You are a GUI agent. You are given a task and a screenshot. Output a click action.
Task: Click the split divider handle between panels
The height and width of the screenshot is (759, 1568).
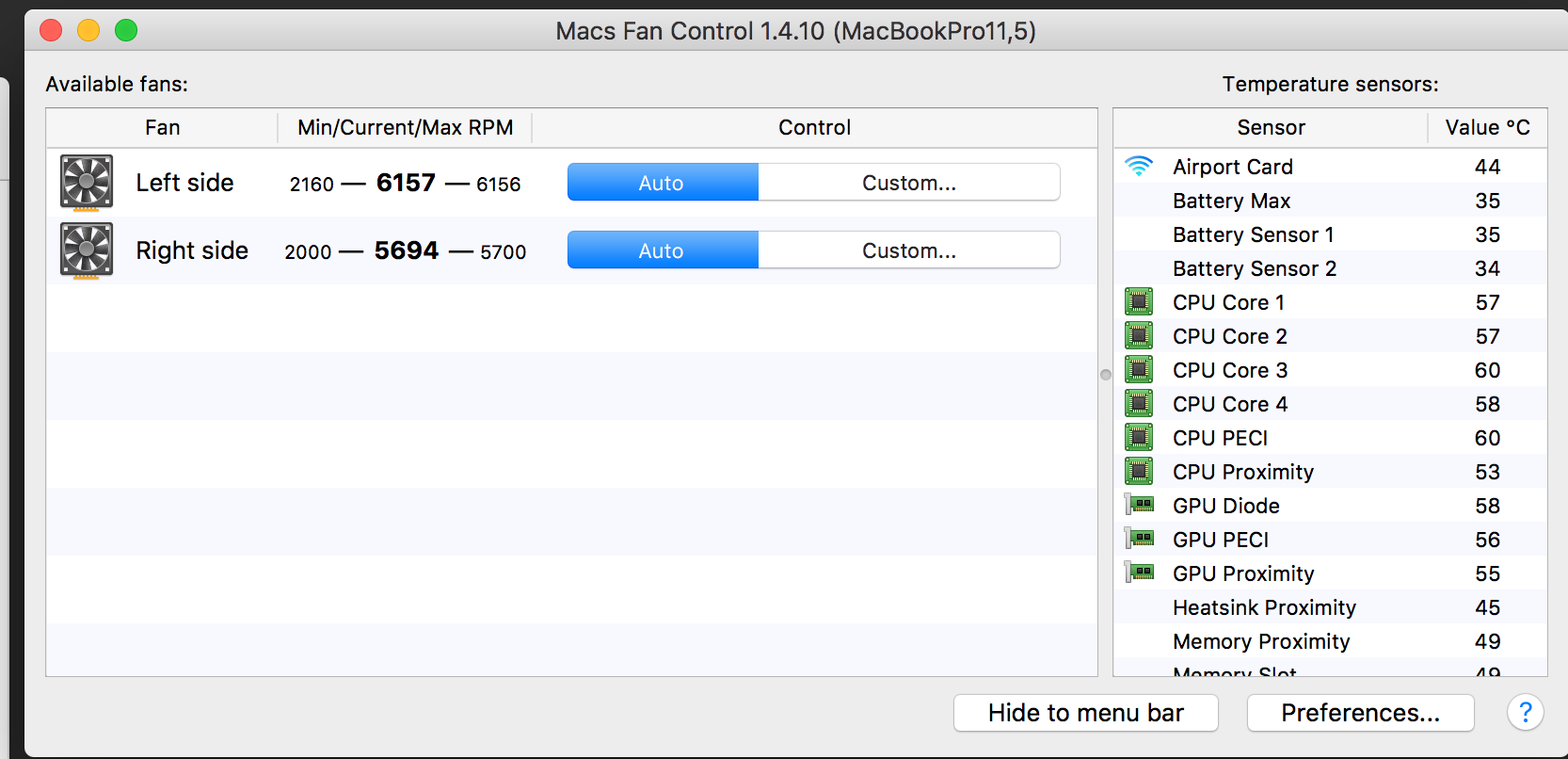point(1106,375)
